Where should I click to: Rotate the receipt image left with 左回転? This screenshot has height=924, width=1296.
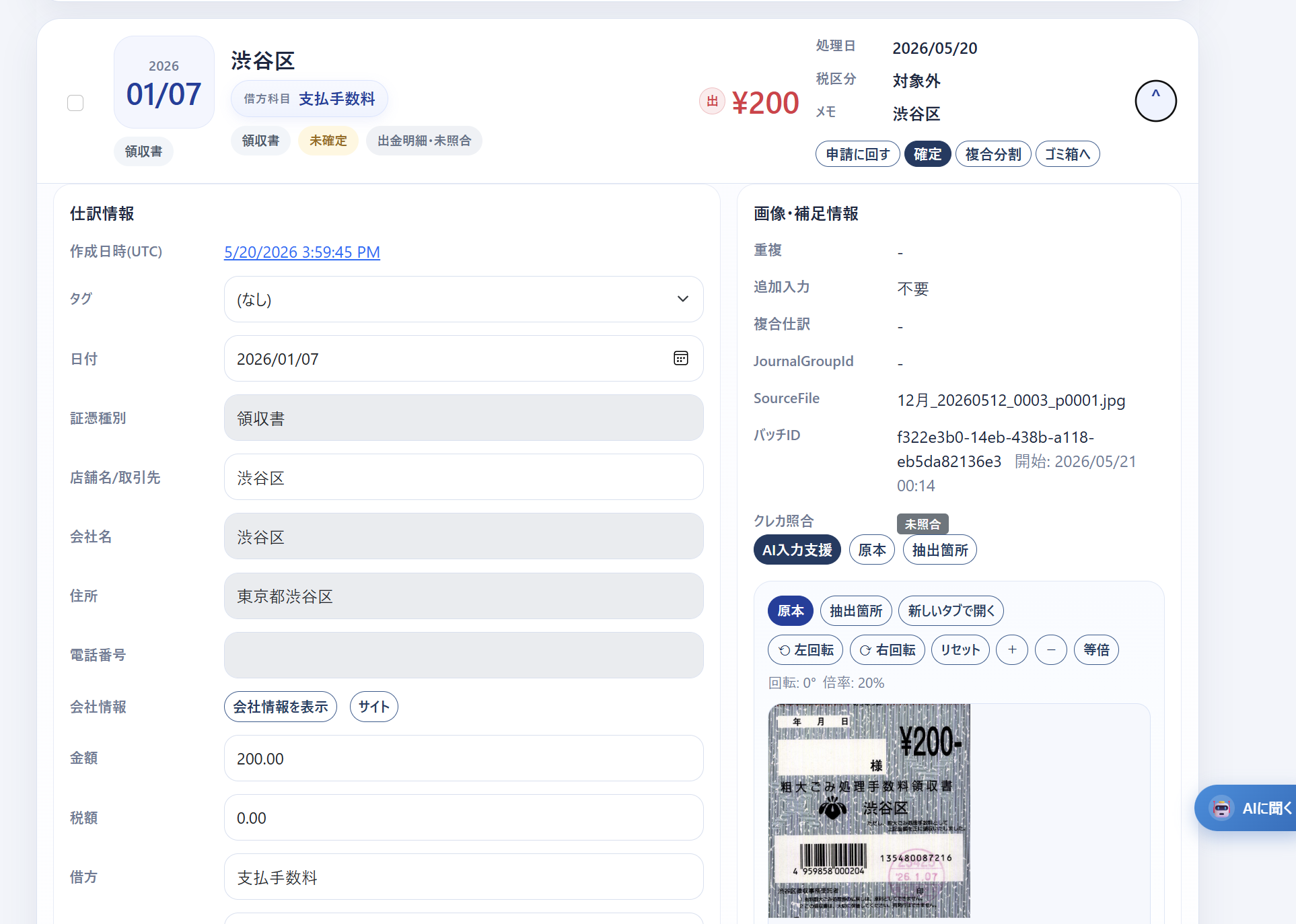click(805, 649)
